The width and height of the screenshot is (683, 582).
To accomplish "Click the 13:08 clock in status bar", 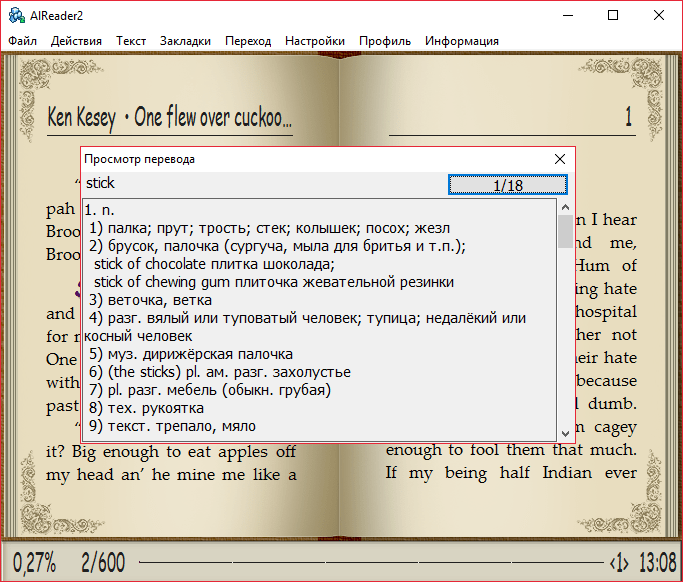I will point(658,562).
